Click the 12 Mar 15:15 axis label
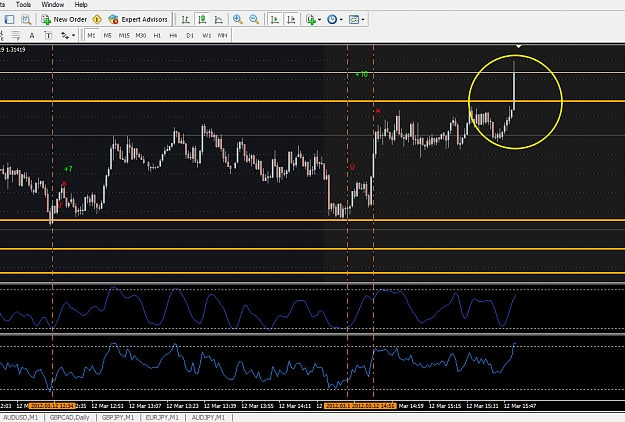Screen dimensions: 625x422 (447, 406)
